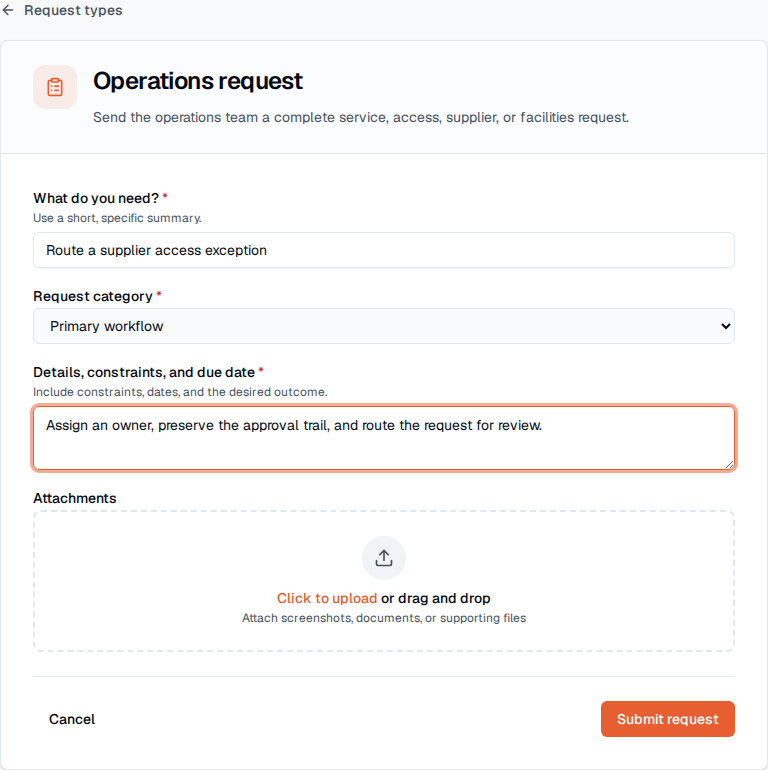Click the "What do you need?" summary field
The height and width of the screenshot is (770, 768).
click(x=384, y=250)
